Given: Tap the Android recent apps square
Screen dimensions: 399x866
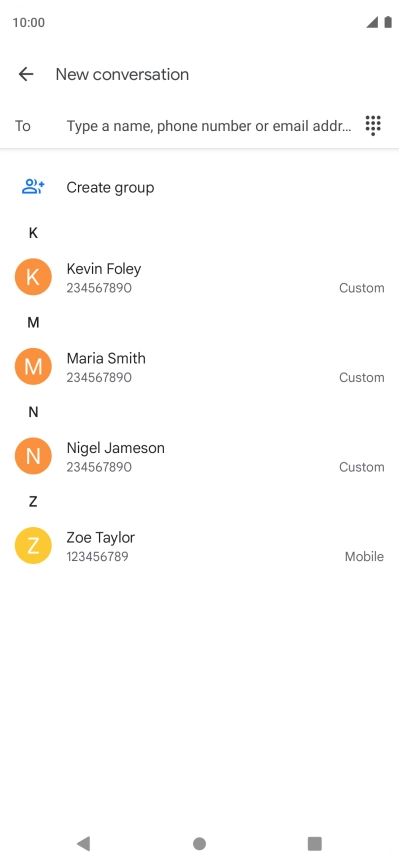Looking at the screenshot, I should pyautogui.click(x=314, y=843).
